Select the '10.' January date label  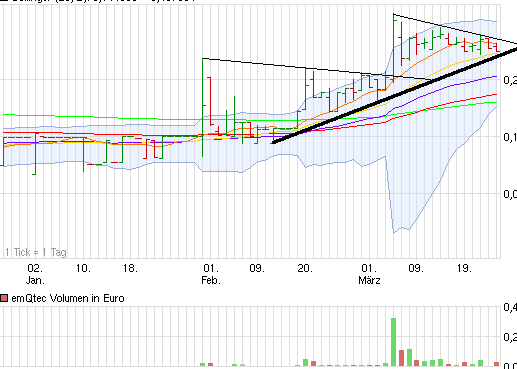point(83,268)
